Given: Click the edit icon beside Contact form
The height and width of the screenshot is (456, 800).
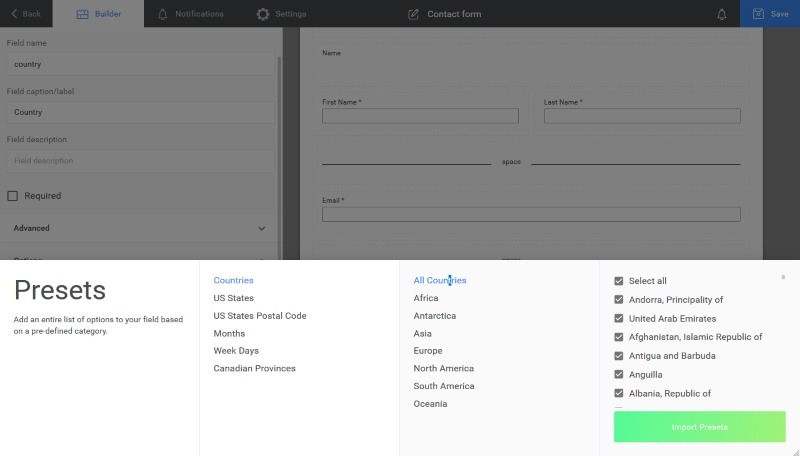Looking at the screenshot, I should pyautogui.click(x=414, y=14).
